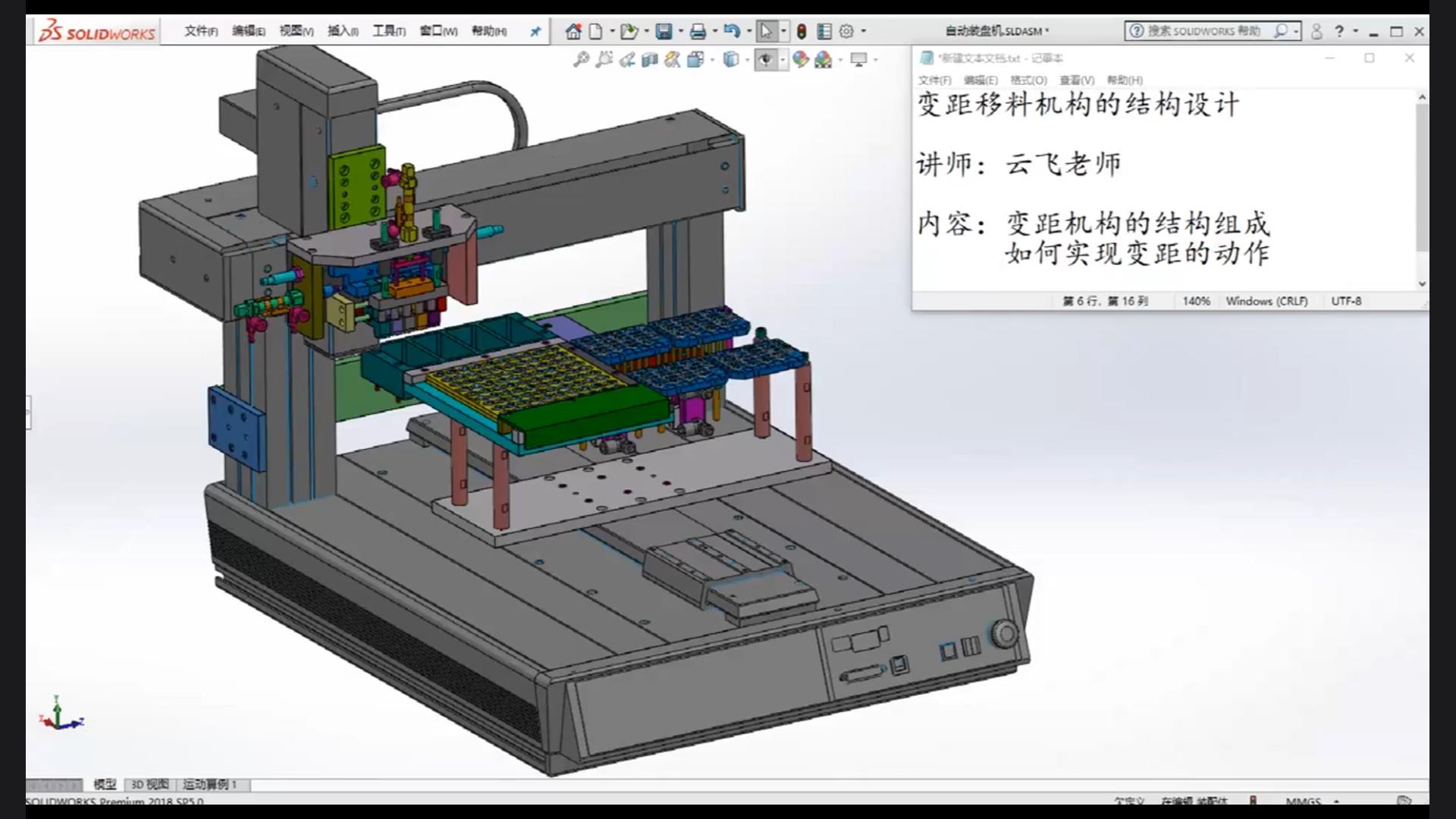Open SolidWorks 帮助(H) menu
Image resolution: width=1456 pixels, height=819 pixels.
coord(489,31)
